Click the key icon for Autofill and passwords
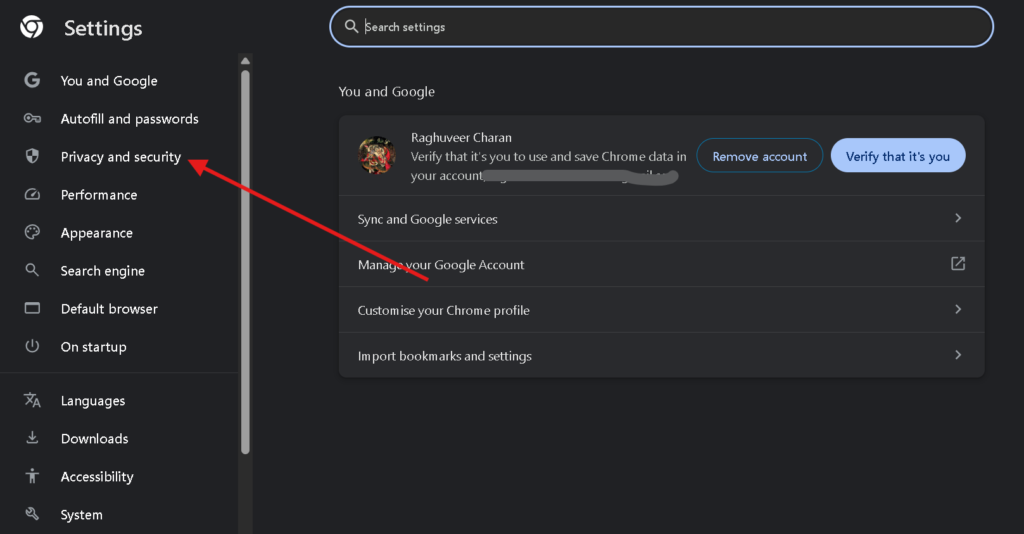This screenshot has height=534, width=1024. coord(32,118)
